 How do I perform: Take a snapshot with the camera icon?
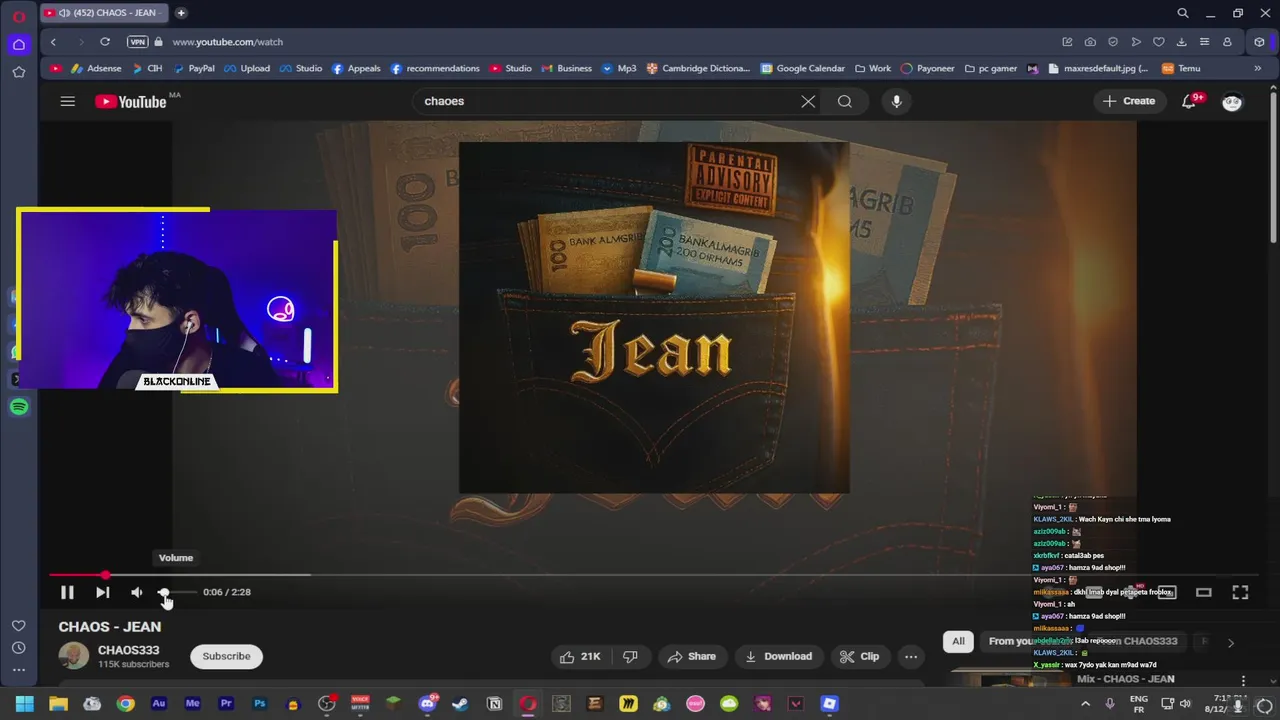pyautogui.click(x=1090, y=42)
